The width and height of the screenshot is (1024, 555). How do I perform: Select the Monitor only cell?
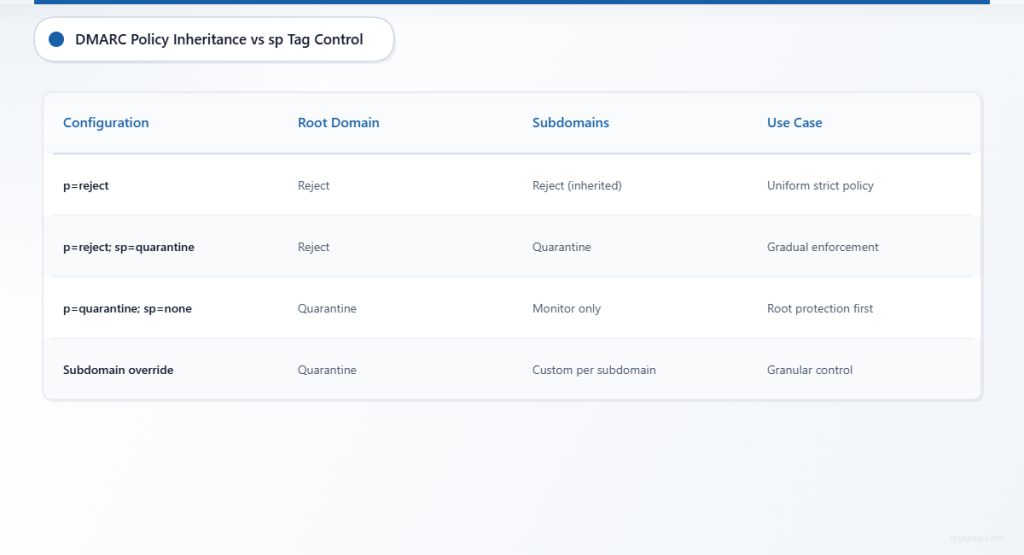[566, 308]
